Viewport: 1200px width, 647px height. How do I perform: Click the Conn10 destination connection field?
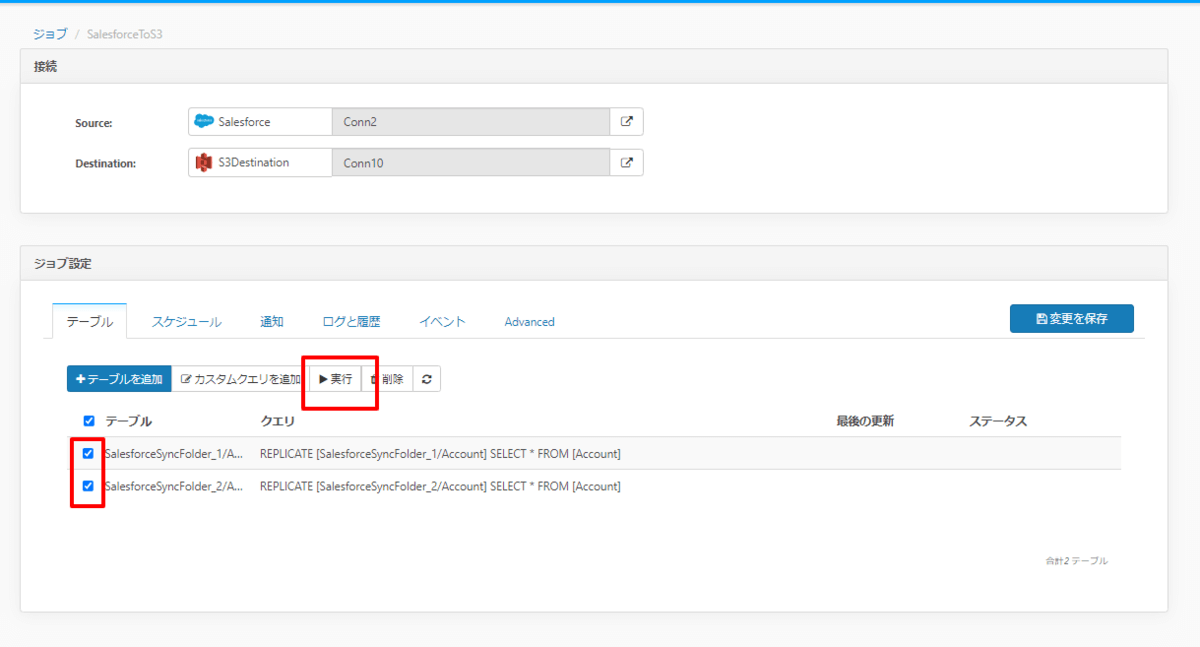click(471, 163)
